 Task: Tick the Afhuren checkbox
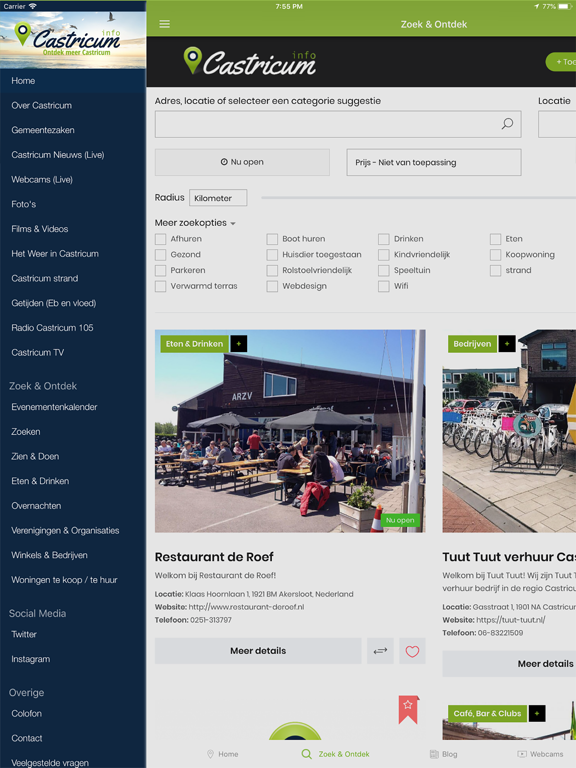click(160, 239)
